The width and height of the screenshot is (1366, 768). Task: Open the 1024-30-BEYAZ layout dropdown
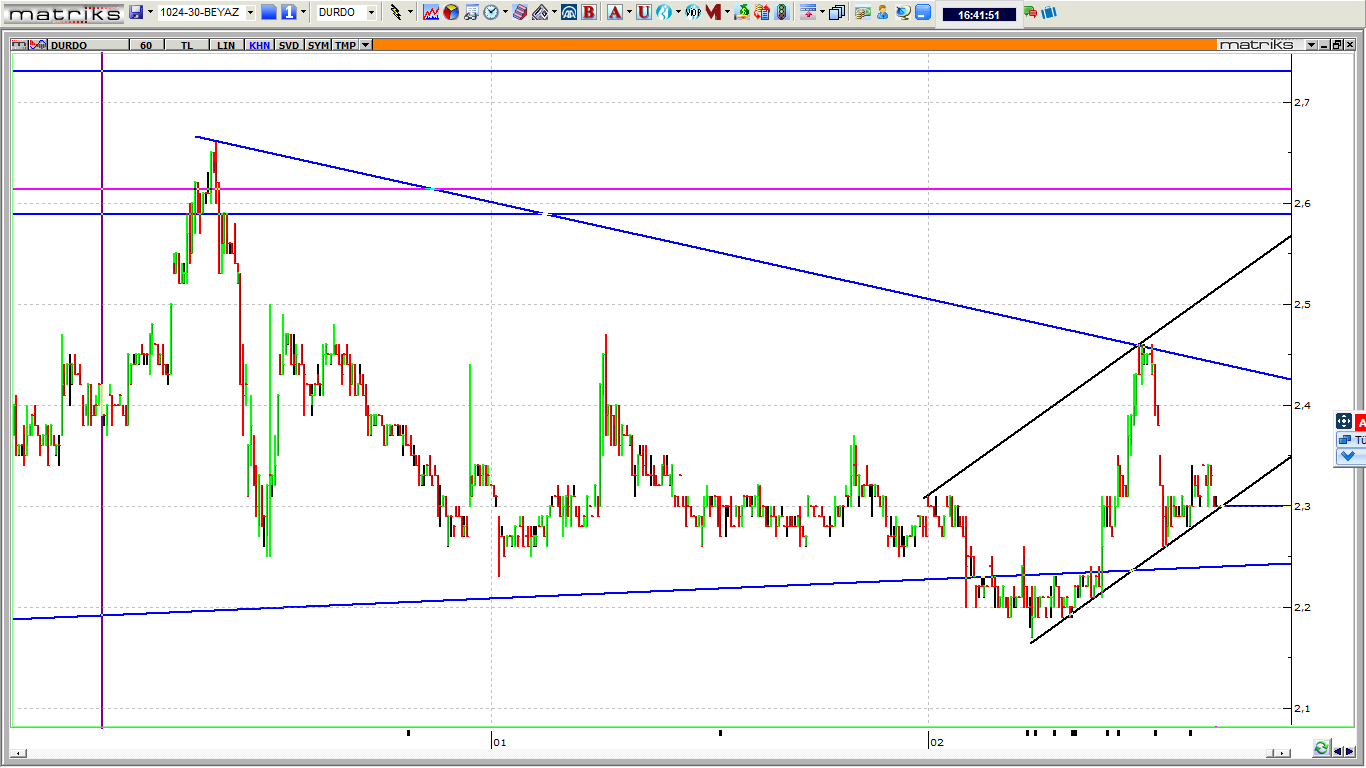click(x=249, y=12)
